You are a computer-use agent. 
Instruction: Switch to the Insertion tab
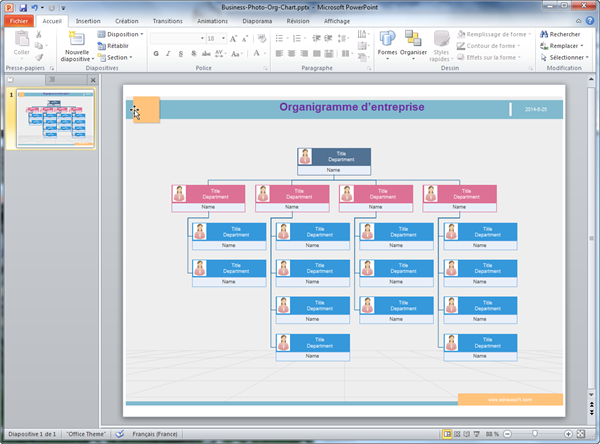pyautogui.click(x=88, y=20)
